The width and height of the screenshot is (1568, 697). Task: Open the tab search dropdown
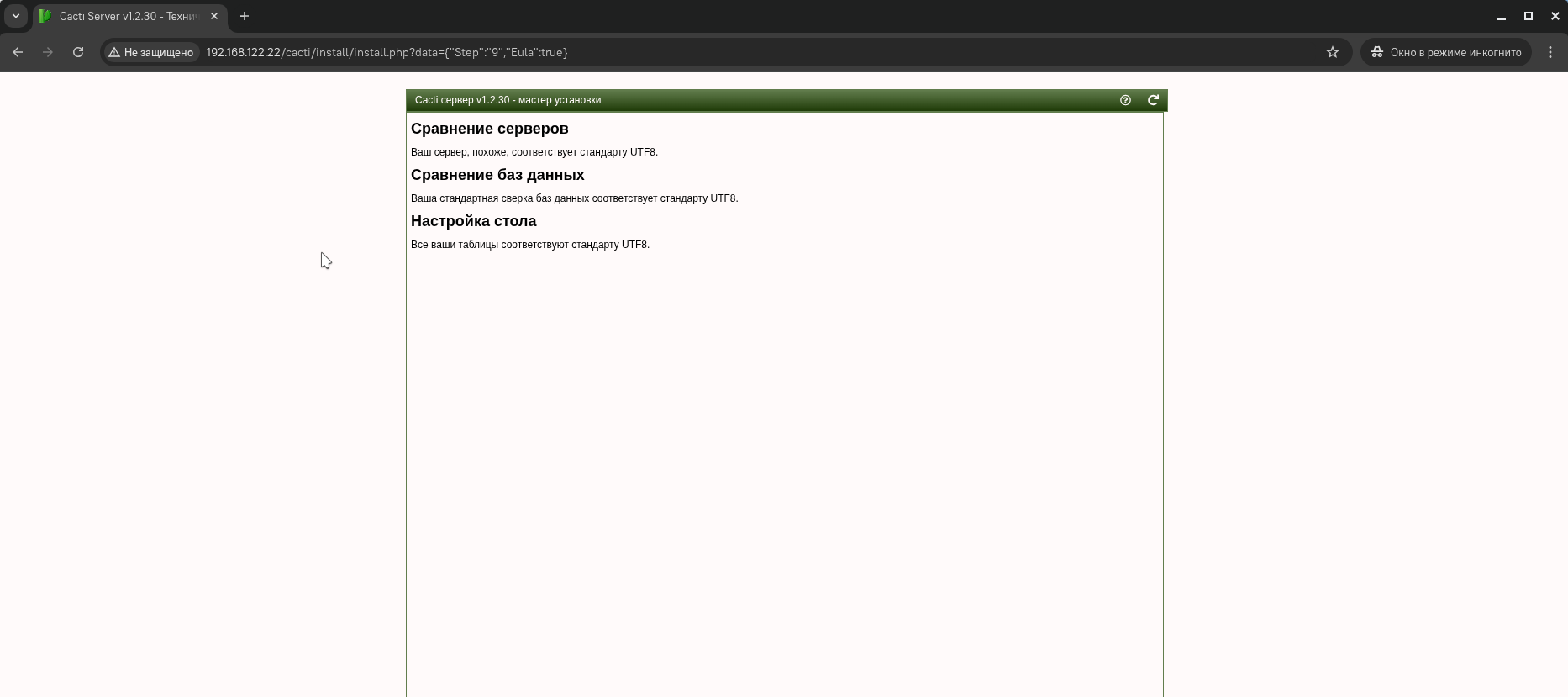point(15,16)
